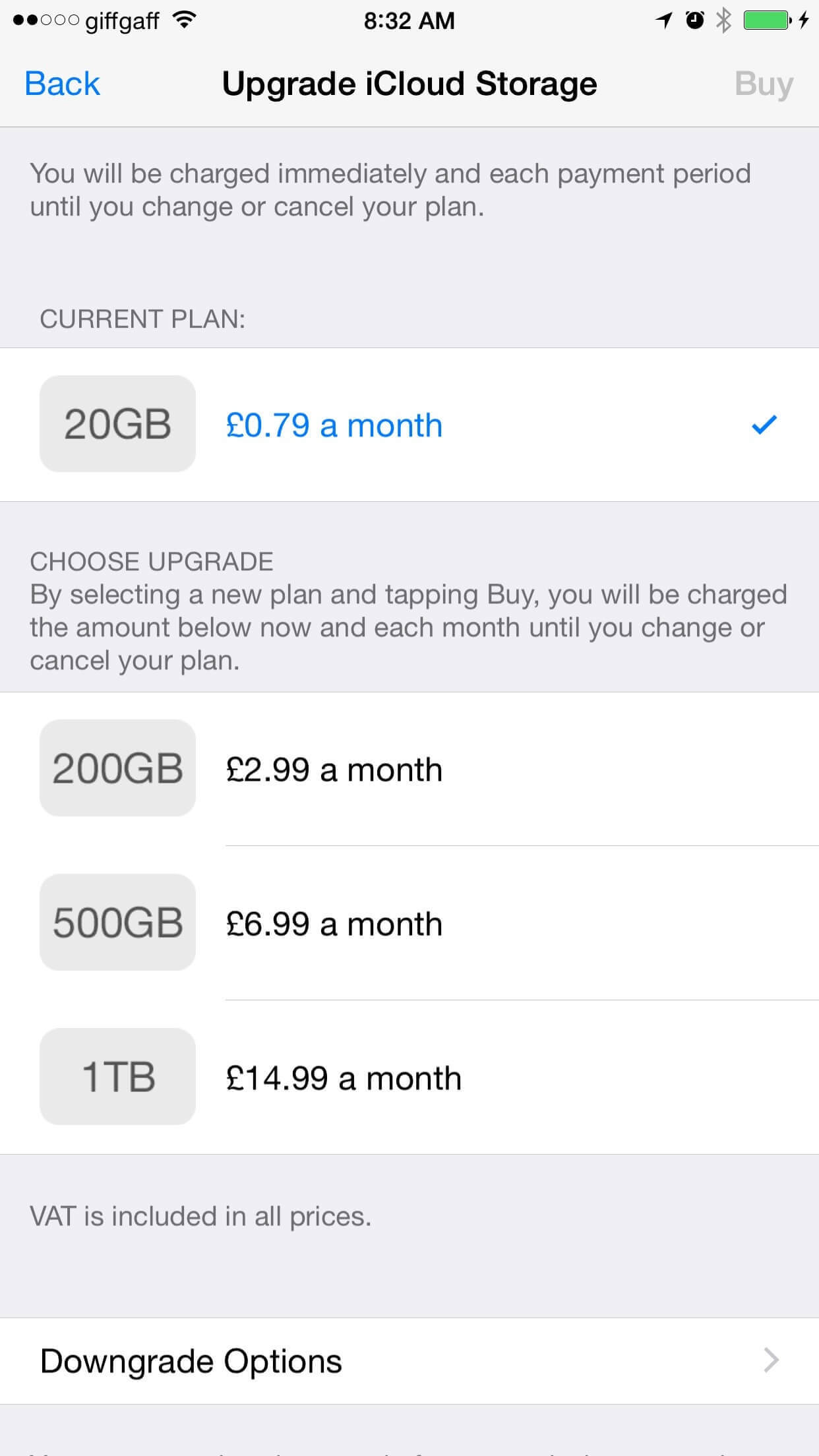Image resolution: width=819 pixels, height=1456 pixels.
Task: Tap the Buy button
Action: tap(764, 84)
